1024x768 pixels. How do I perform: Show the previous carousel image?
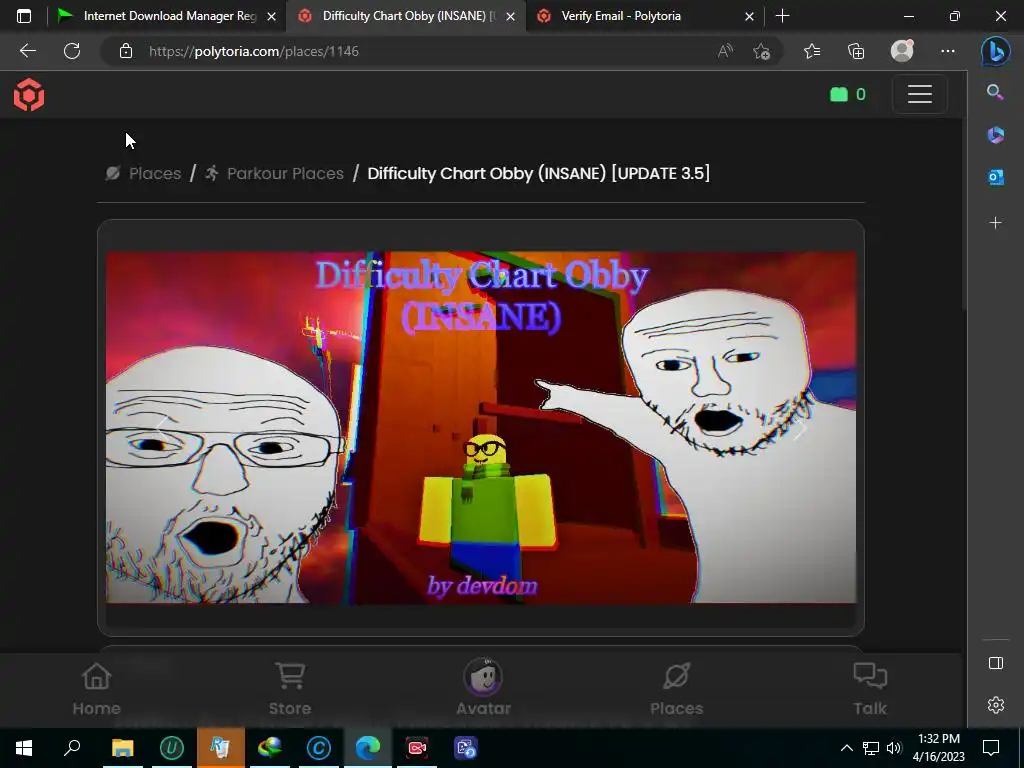161,428
